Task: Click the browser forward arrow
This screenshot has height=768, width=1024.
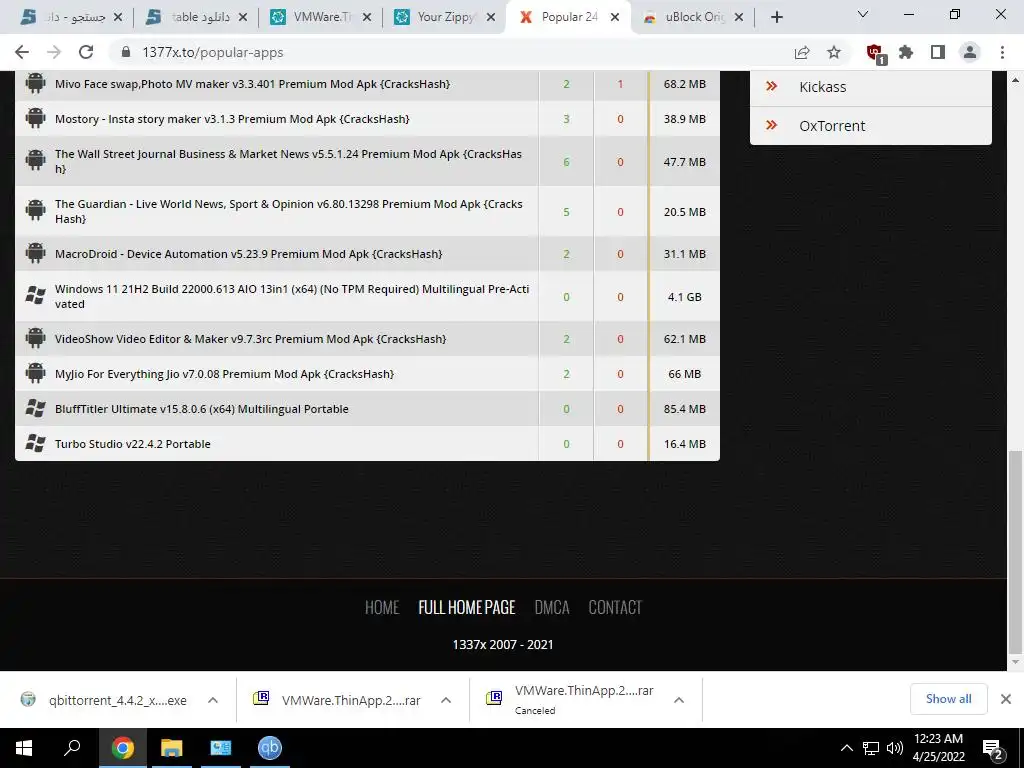Action: 54,52
